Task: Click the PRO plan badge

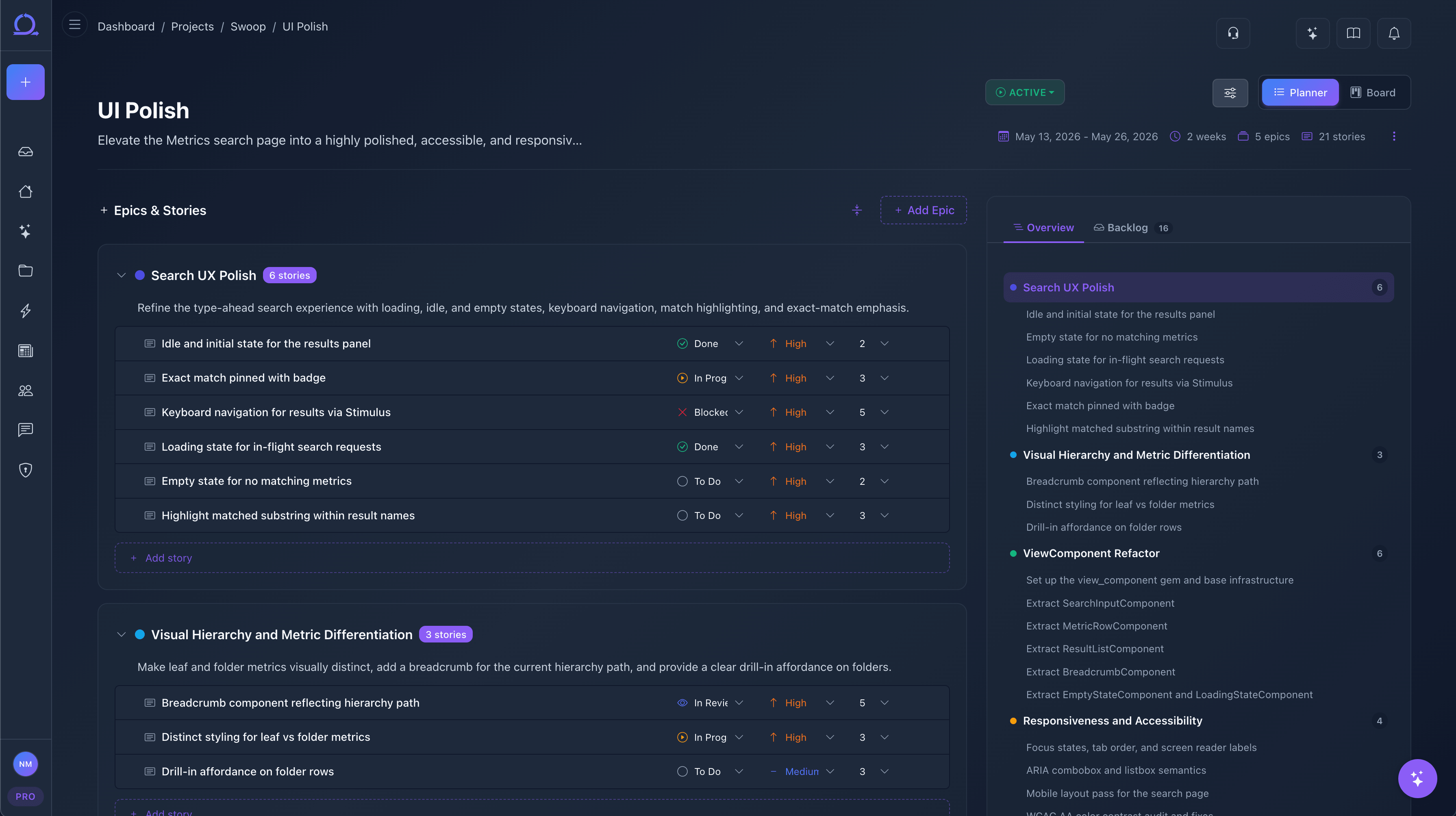Action: tap(26, 797)
